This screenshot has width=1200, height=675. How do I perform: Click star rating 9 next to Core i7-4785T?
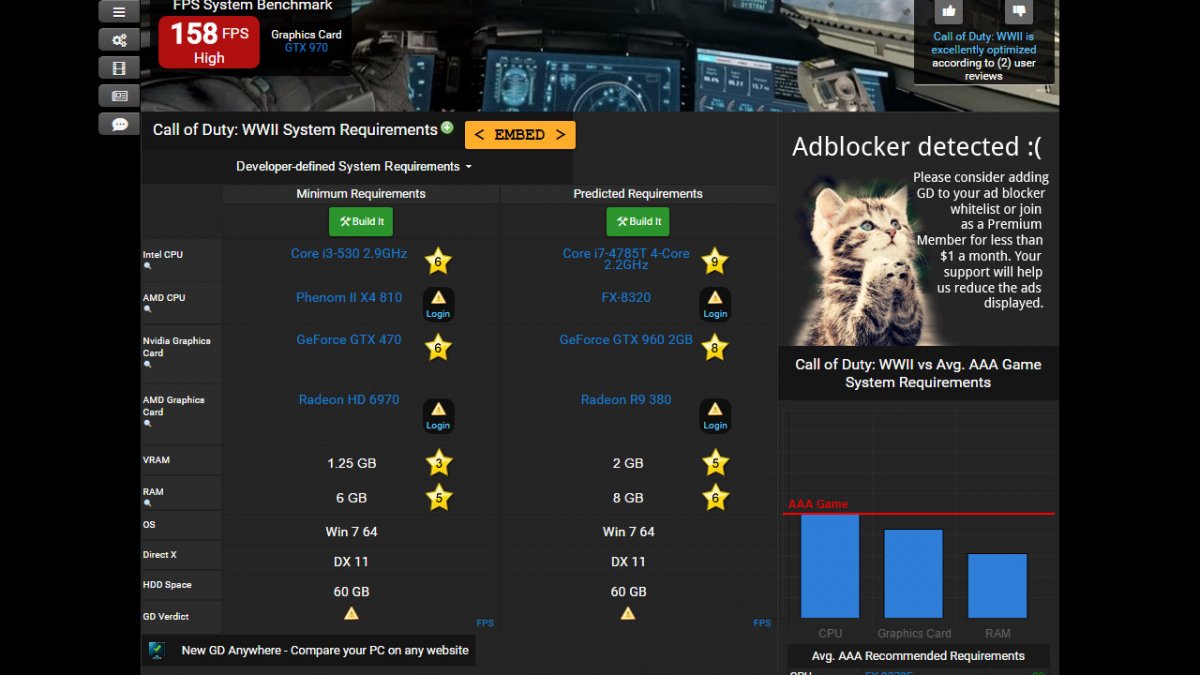(x=714, y=262)
